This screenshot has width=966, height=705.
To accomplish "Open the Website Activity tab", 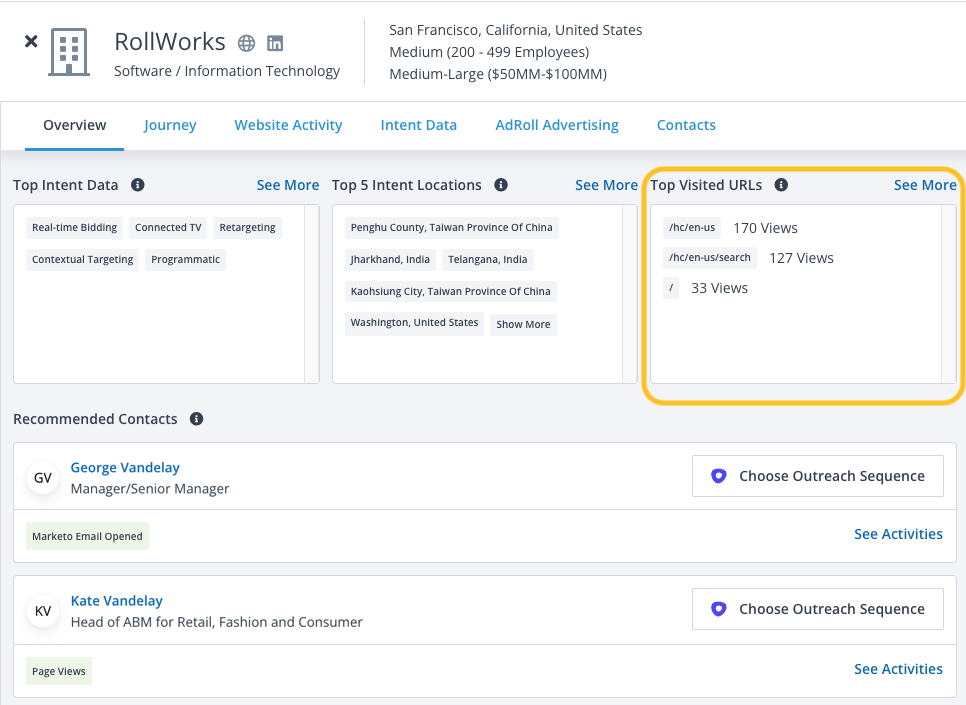I will click(288, 125).
